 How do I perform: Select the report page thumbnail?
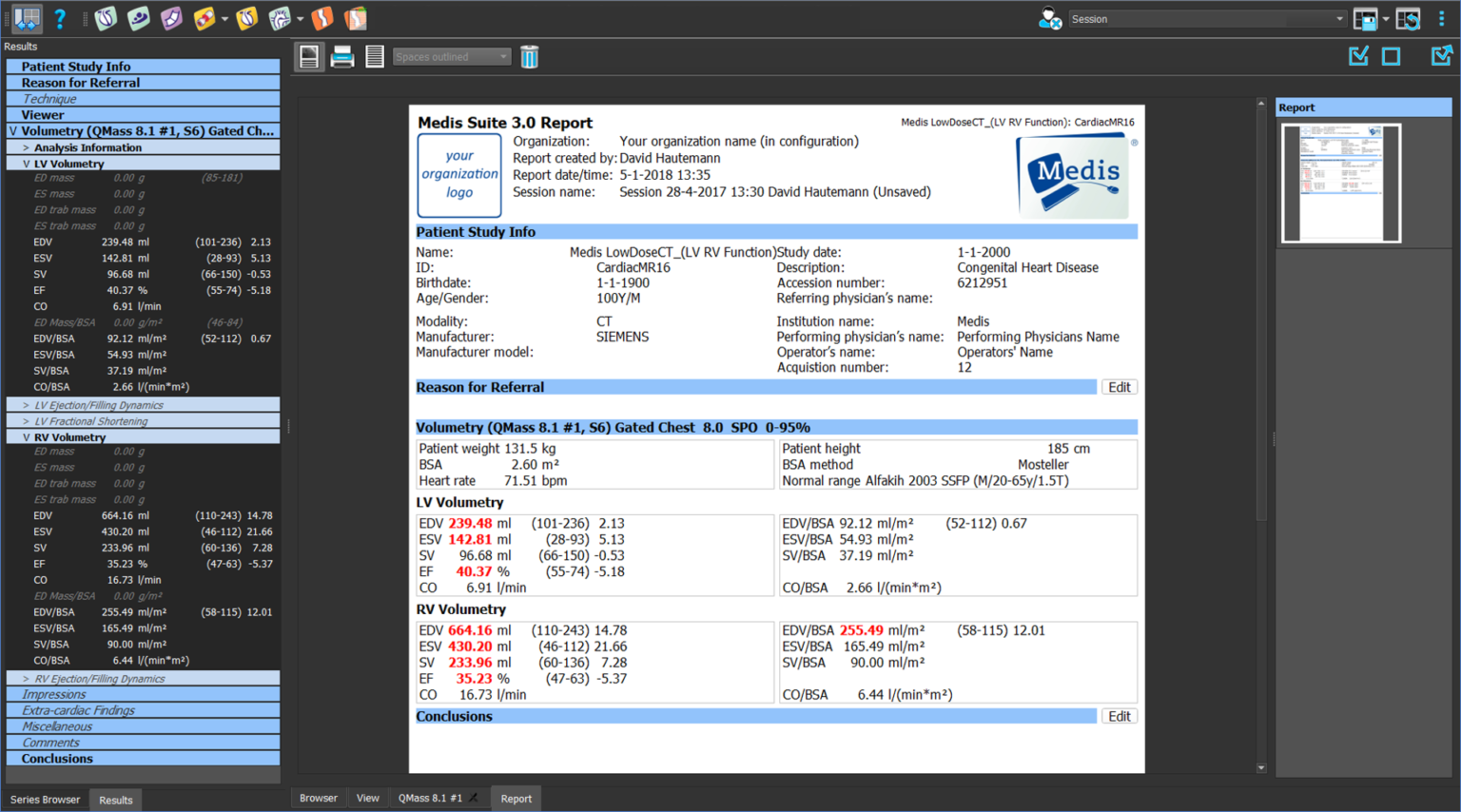coord(1341,183)
